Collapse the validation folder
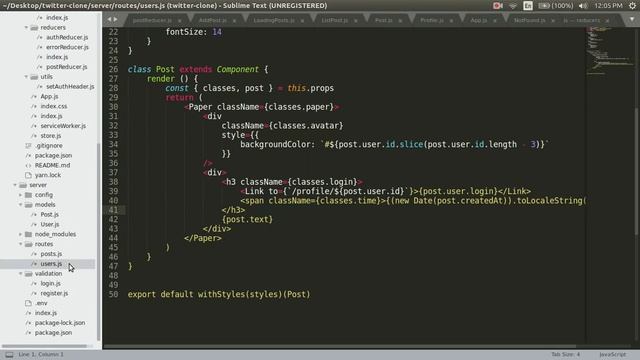Viewport: 640px width, 360px height. coord(20,273)
